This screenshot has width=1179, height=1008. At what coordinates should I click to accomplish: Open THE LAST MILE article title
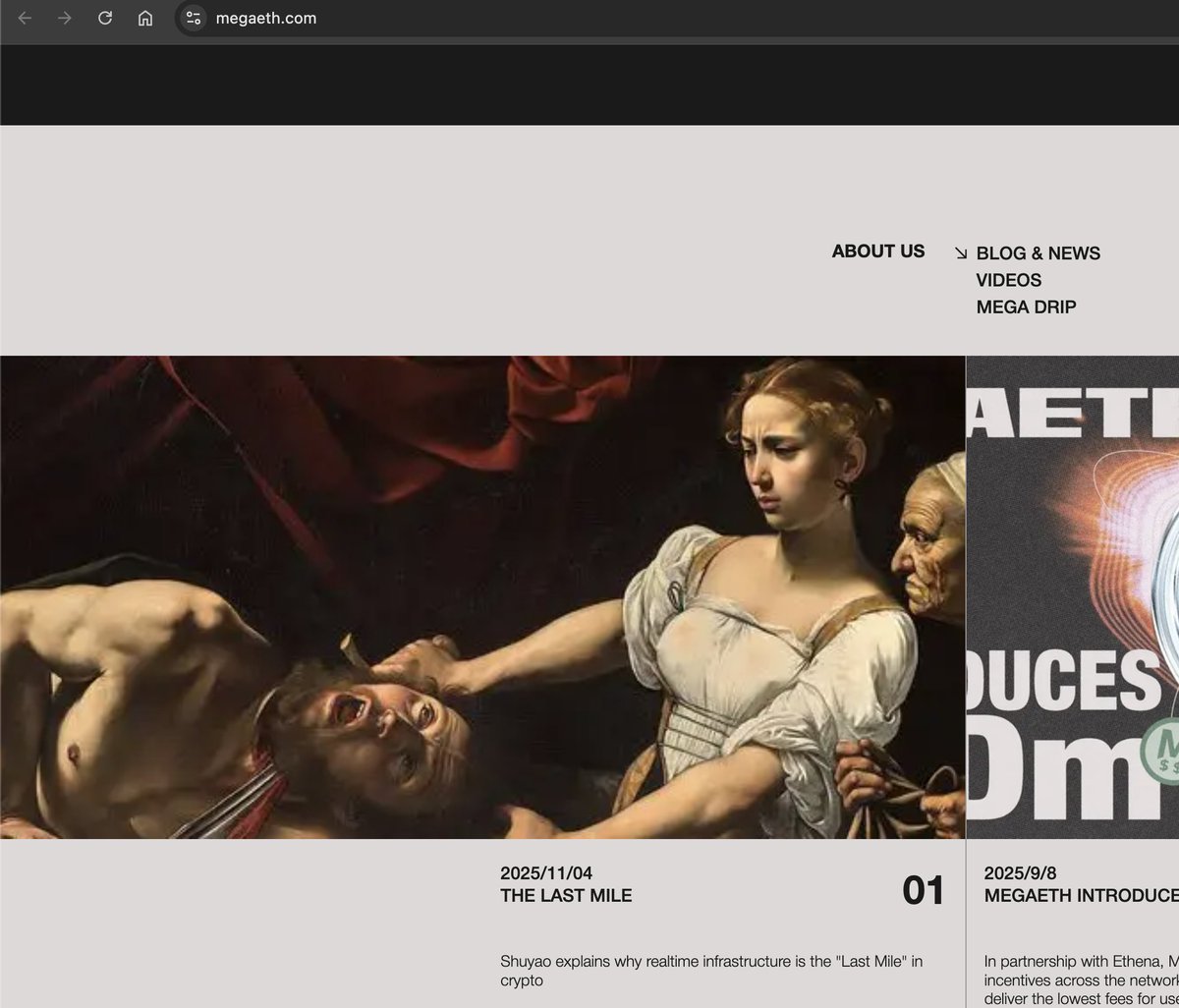(566, 895)
